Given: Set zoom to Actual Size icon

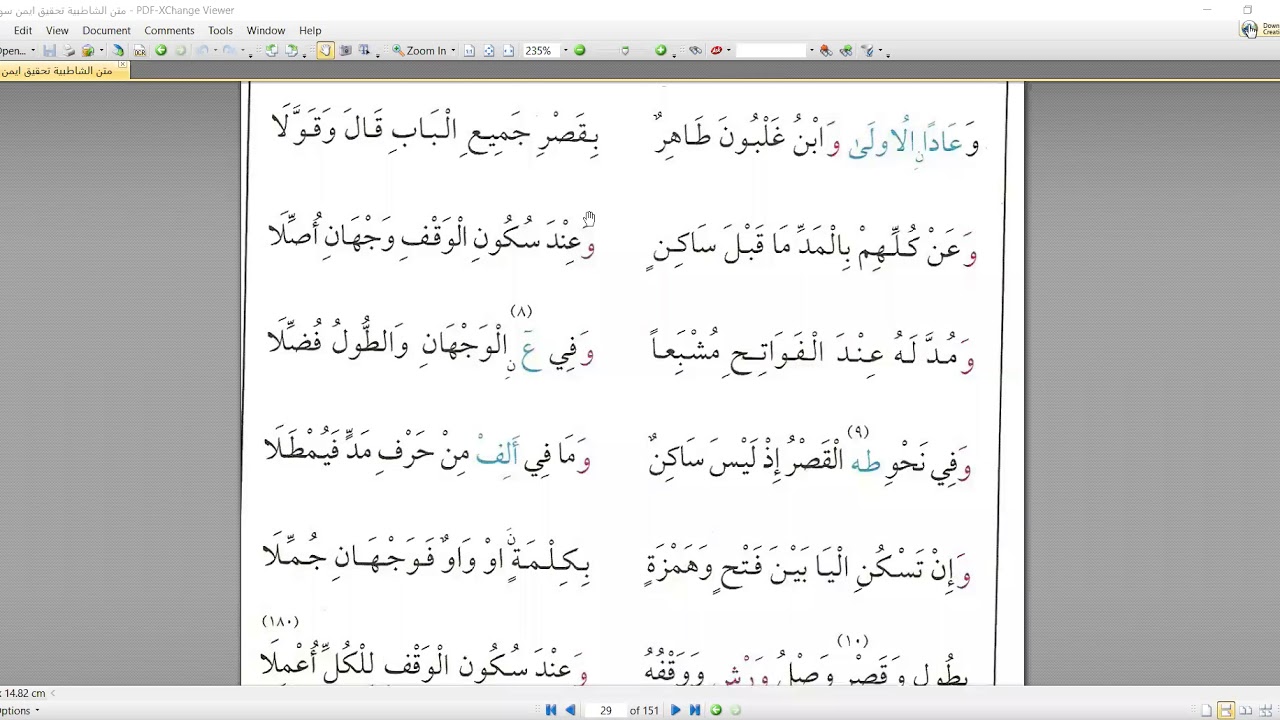Looking at the screenshot, I should point(469,50).
